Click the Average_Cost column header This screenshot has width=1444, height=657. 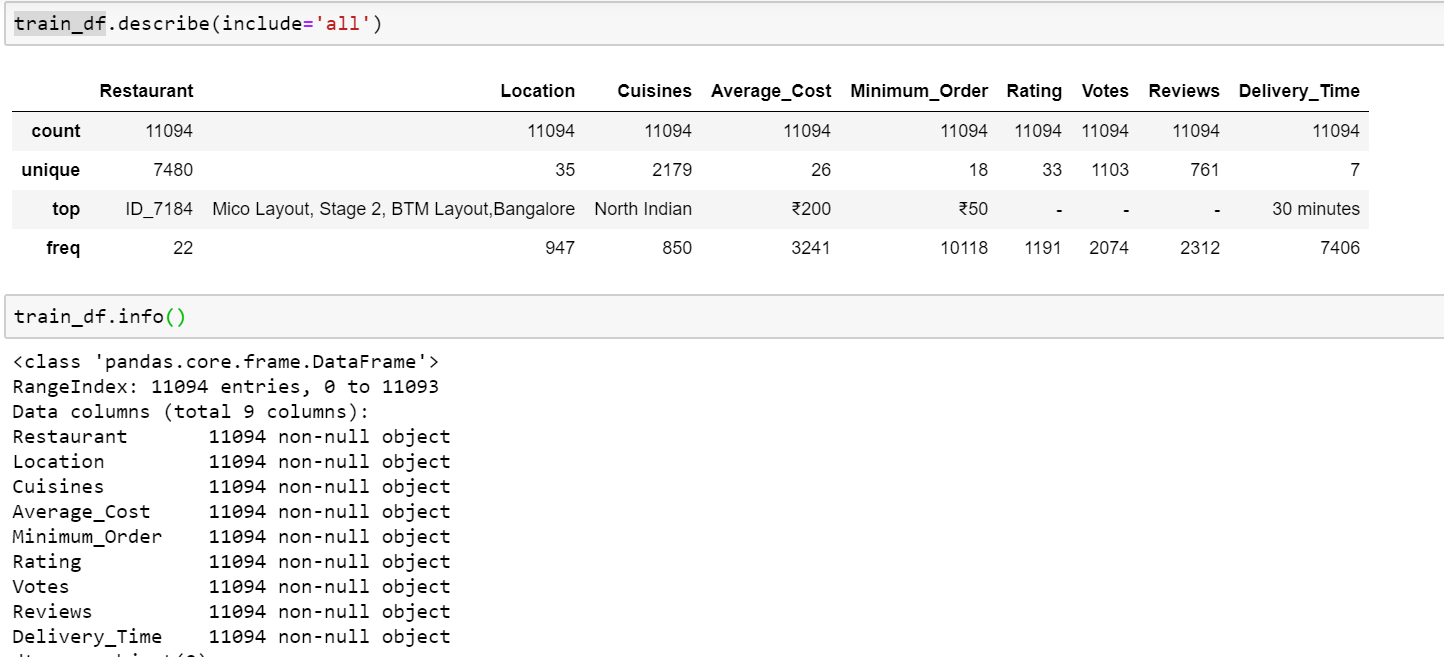[x=771, y=91]
